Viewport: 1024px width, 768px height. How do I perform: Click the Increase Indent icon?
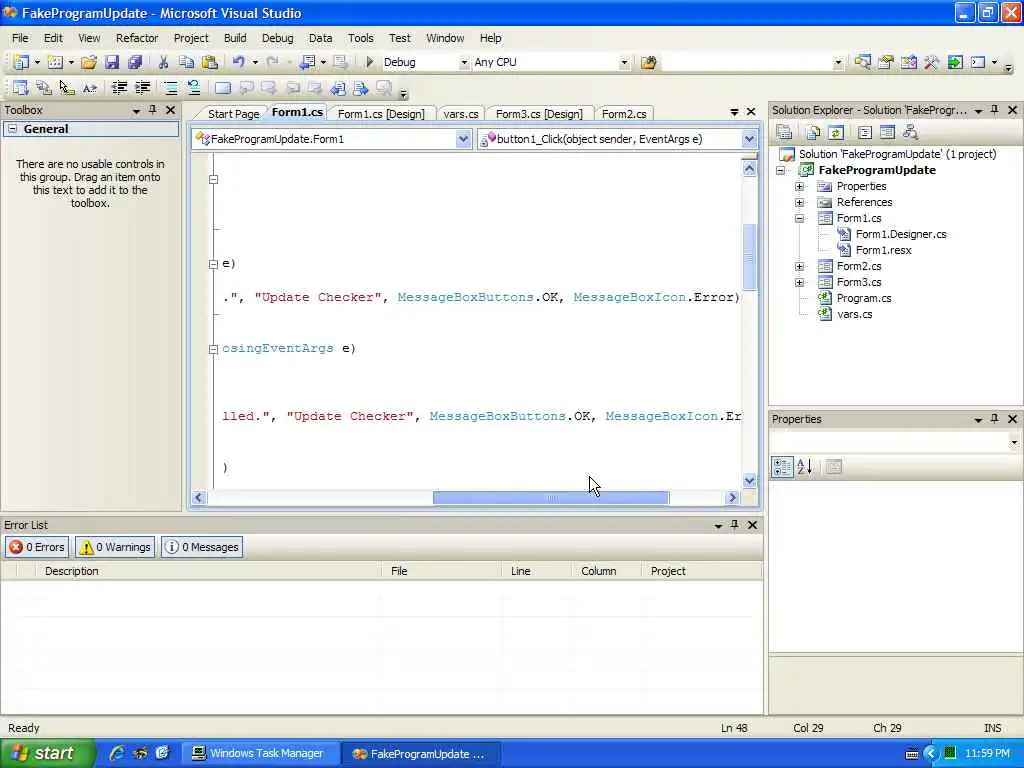point(142,88)
